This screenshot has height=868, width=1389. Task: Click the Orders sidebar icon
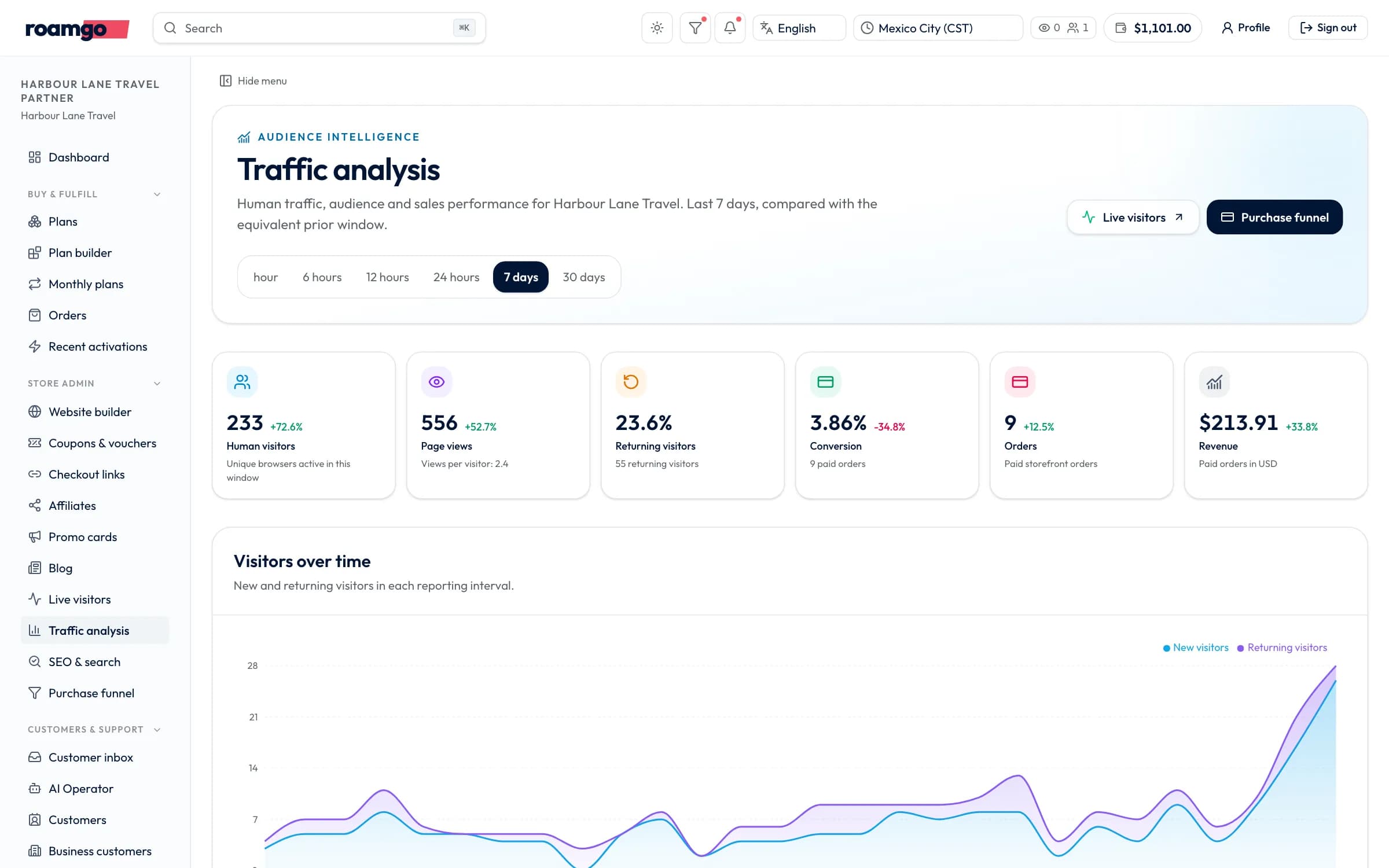[35, 315]
